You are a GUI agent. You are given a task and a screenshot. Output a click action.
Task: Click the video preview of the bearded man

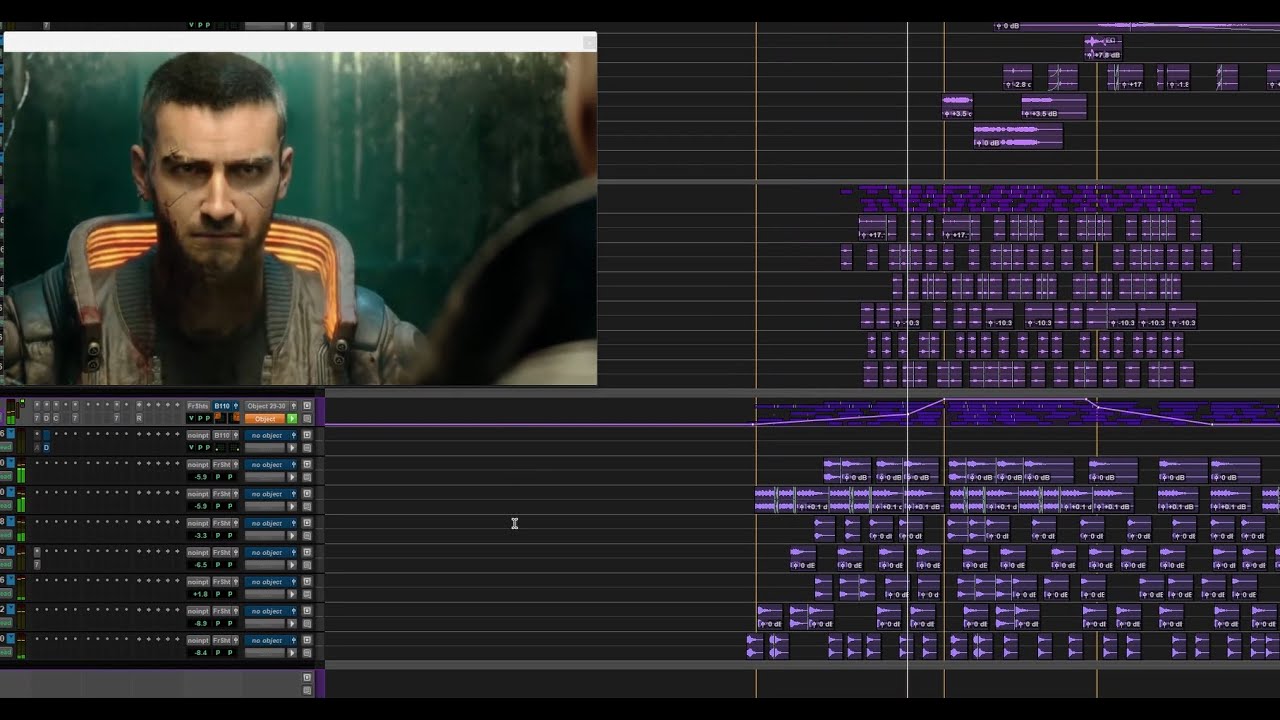298,218
